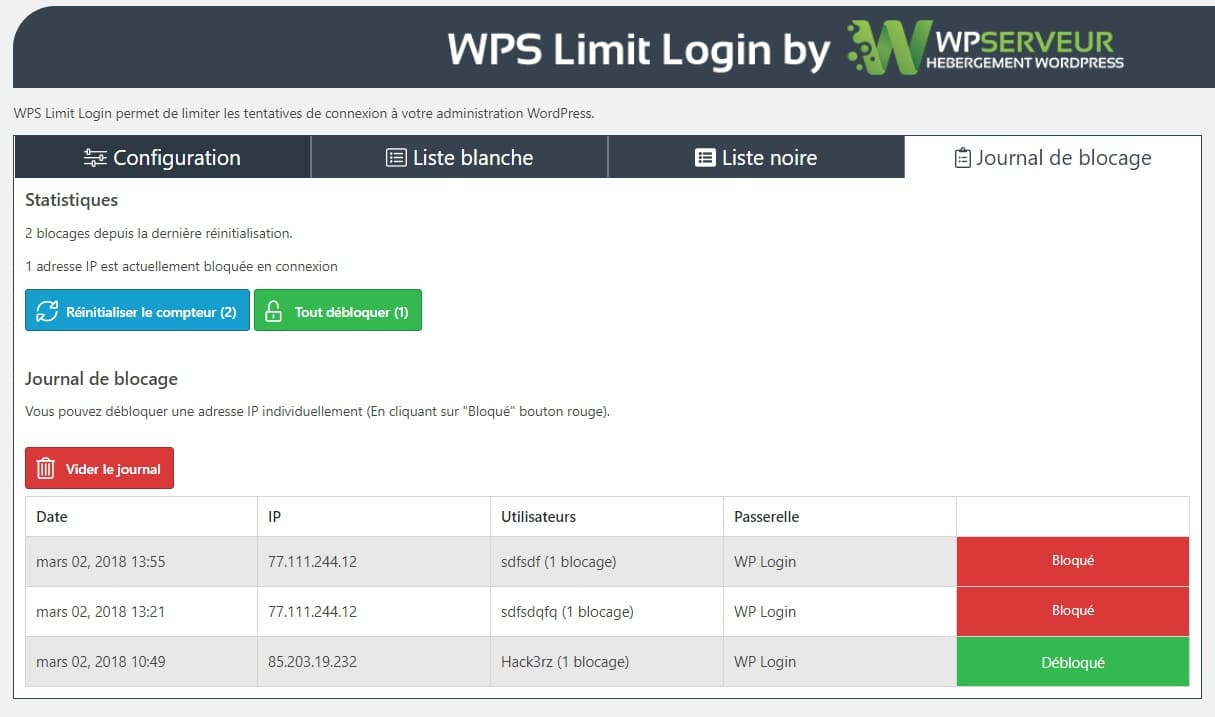Click the refresh icon on the counter reset button

click(x=45, y=310)
